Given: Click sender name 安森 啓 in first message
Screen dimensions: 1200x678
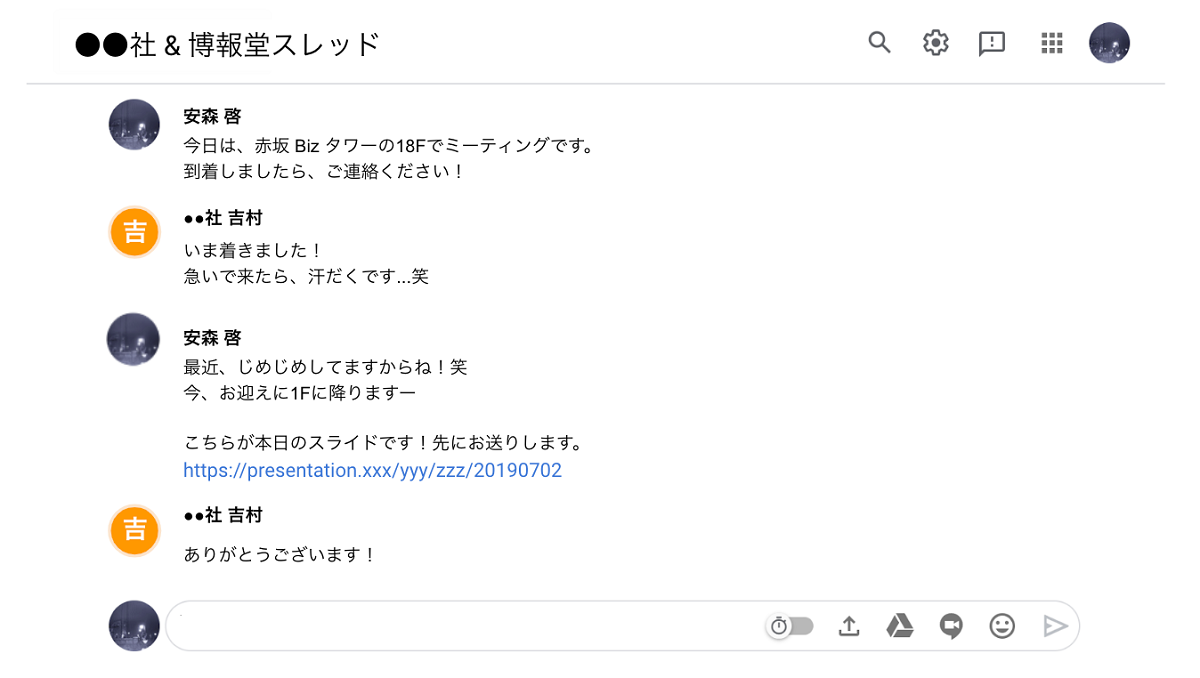Looking at the screenshot, I should click(212, 116).
